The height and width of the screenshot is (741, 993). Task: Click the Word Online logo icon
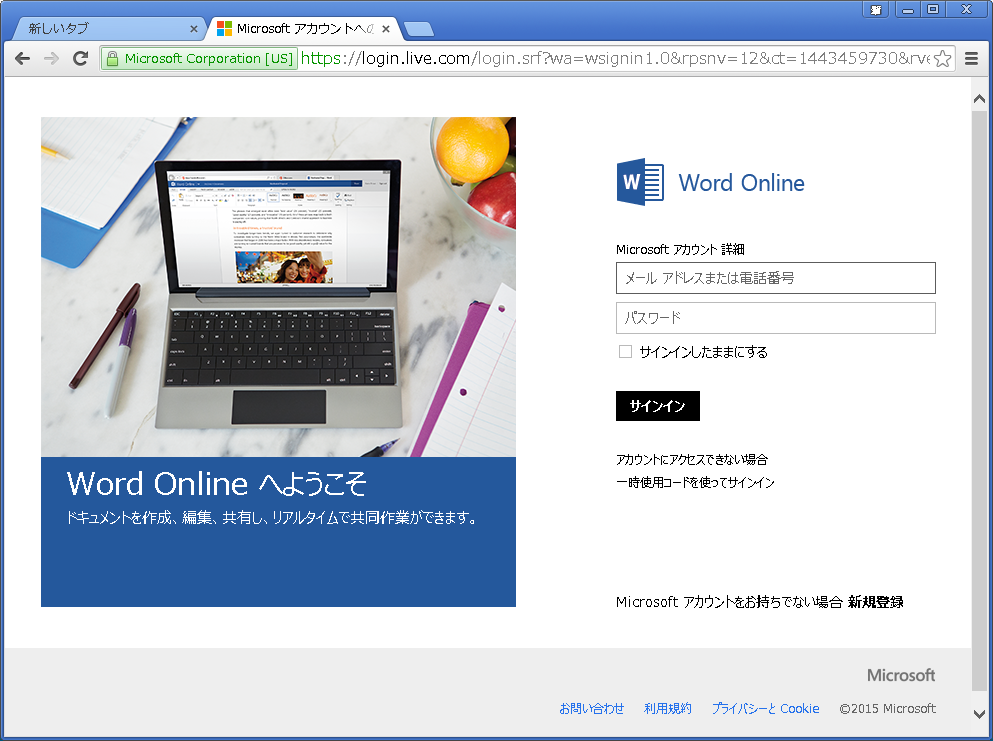640,182
